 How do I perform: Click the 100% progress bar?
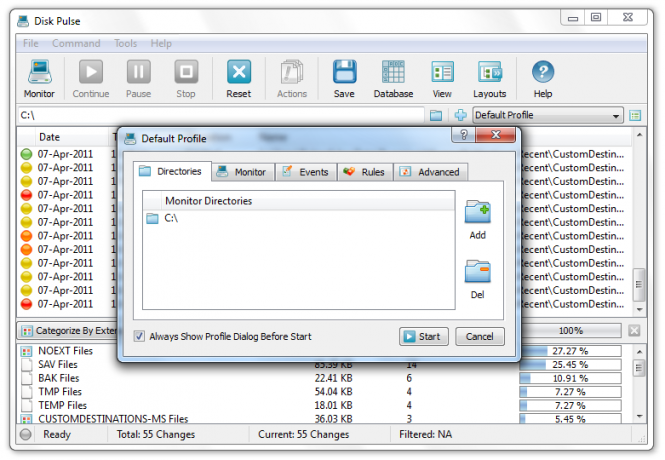[571, 331]
